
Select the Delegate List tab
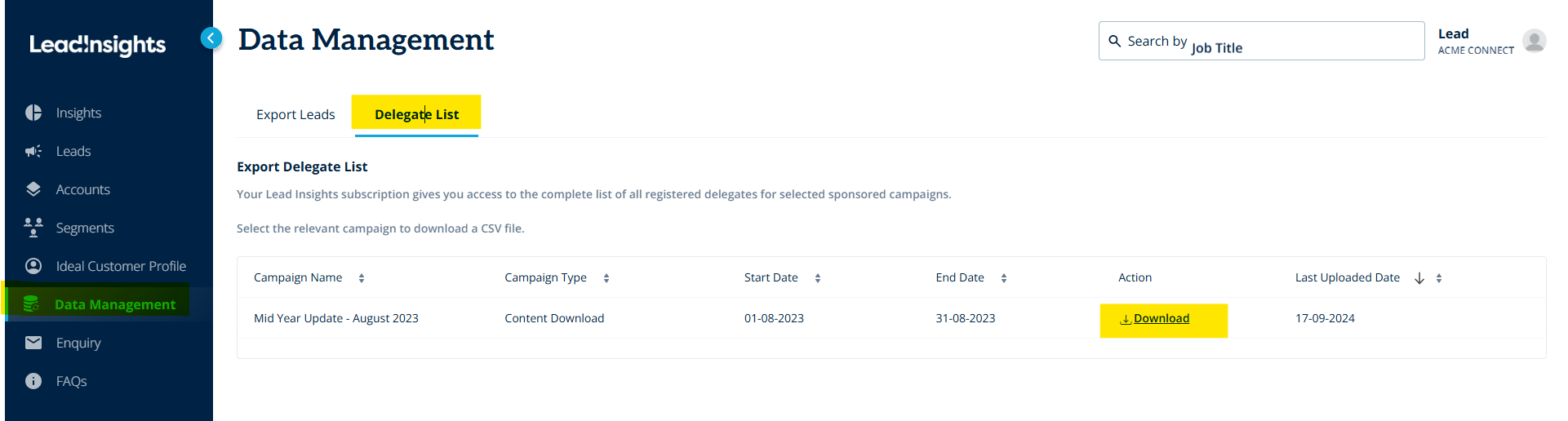coord(416,114)
